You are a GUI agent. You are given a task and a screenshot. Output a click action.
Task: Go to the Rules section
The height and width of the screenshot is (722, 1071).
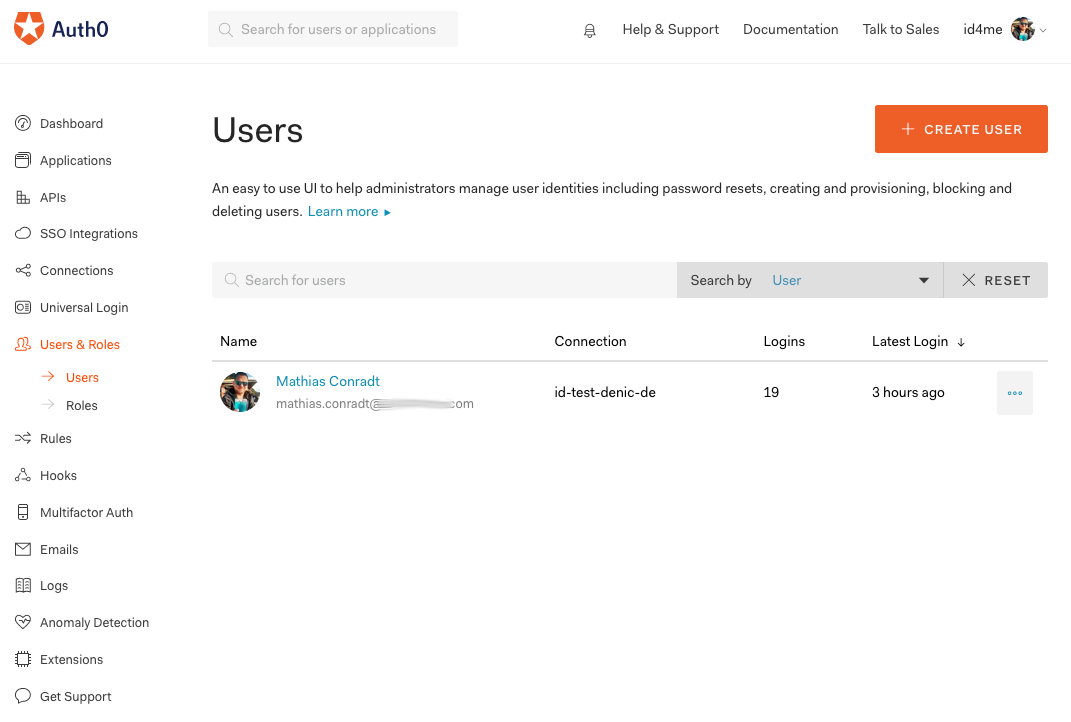[56, 439]
